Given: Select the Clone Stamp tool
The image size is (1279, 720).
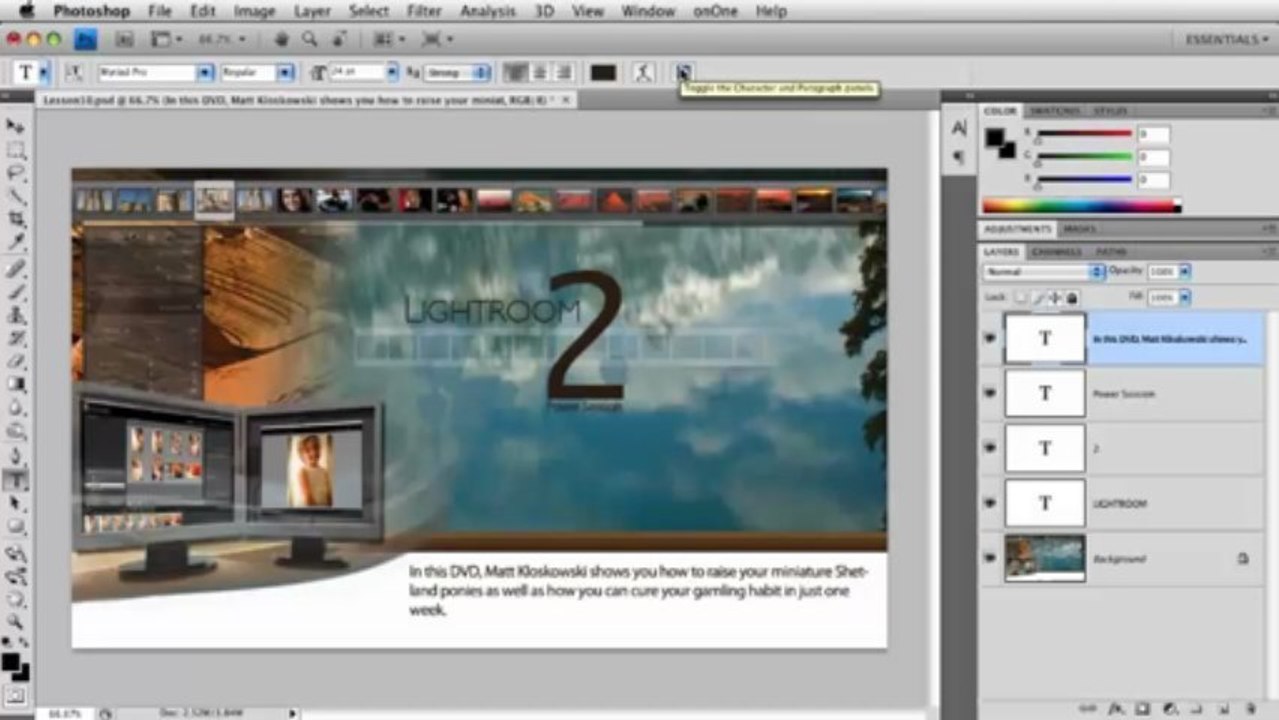Looking at the screenshot, I should [16, 316].
